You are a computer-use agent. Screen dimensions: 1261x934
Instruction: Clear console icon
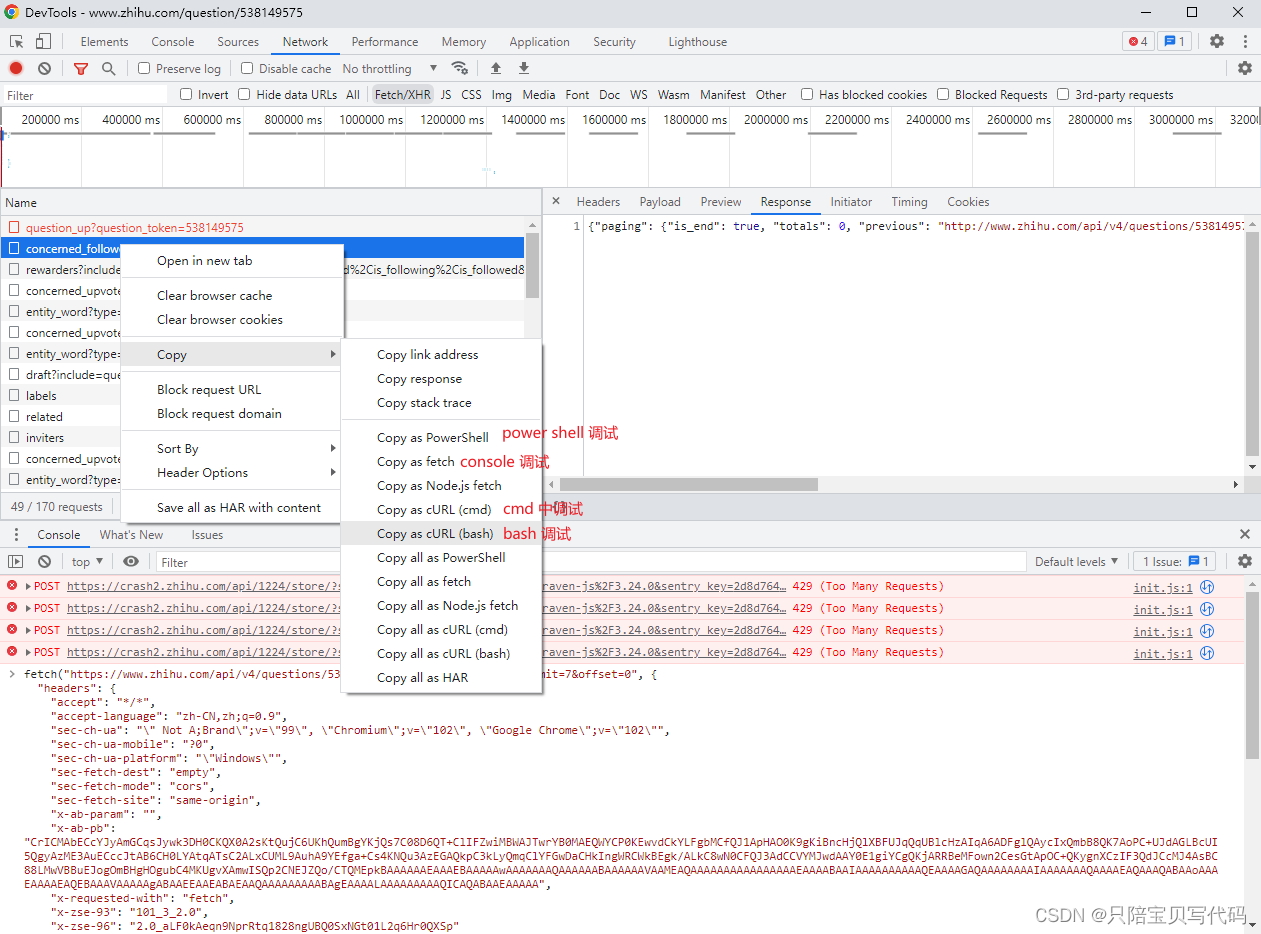coord(44,561)
